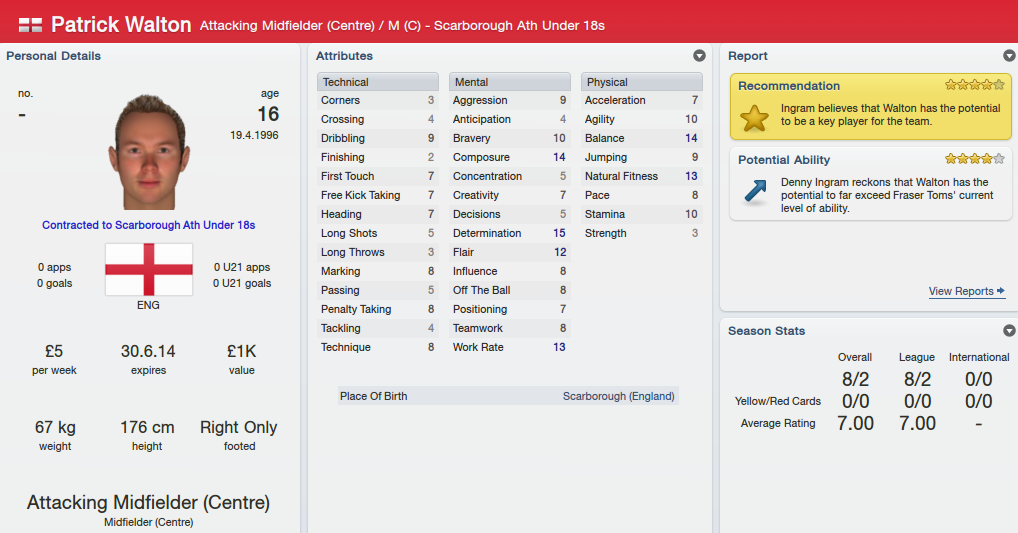Click arrow icon next to View Reports

click(1000, 291)
